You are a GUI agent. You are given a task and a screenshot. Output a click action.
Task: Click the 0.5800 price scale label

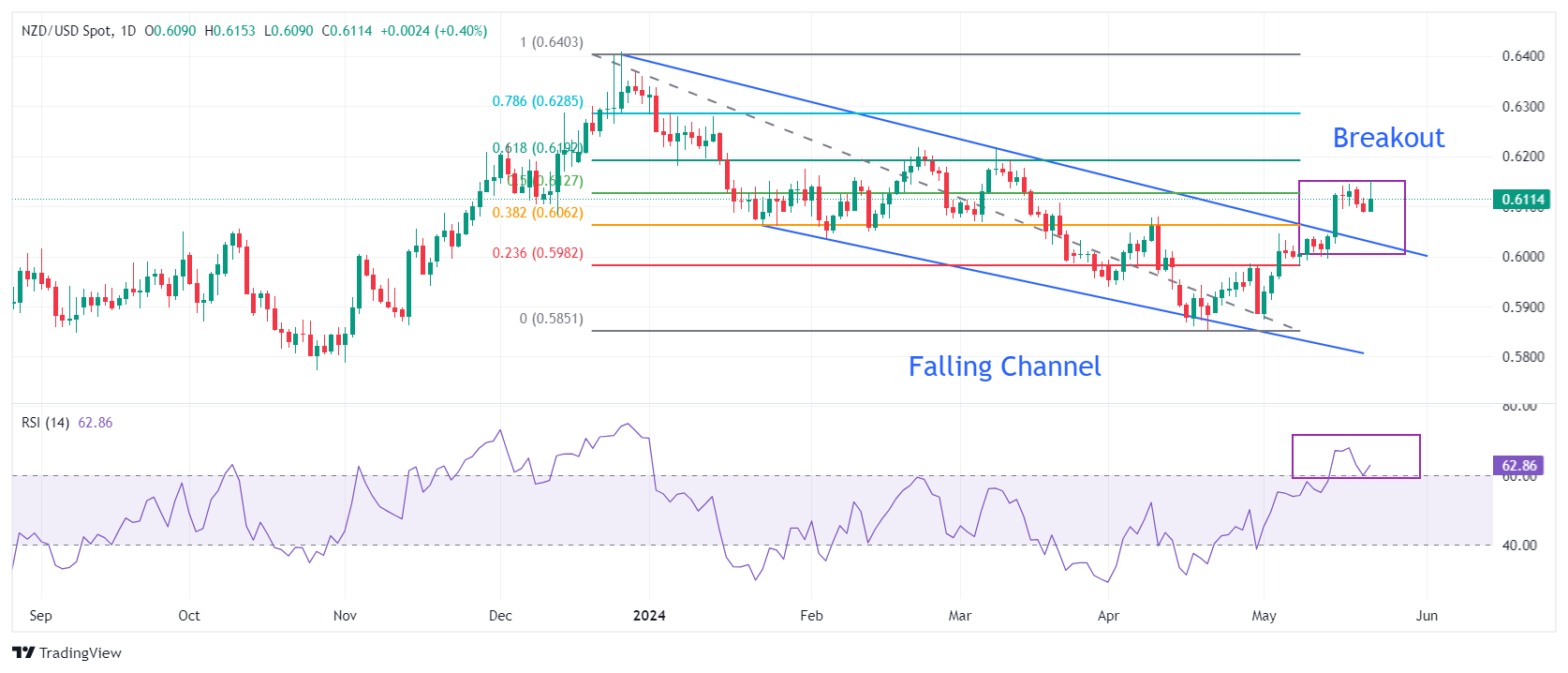1523,357
